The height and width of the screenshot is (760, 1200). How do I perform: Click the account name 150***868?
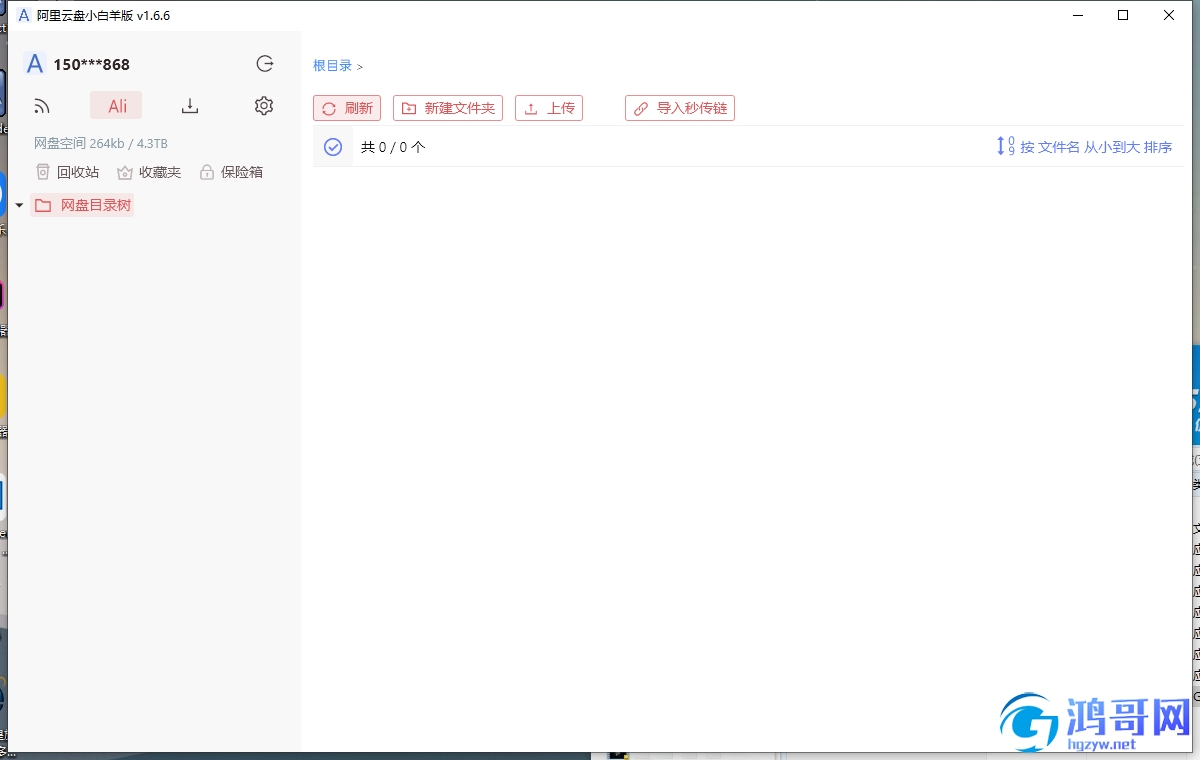click(92, 64)
